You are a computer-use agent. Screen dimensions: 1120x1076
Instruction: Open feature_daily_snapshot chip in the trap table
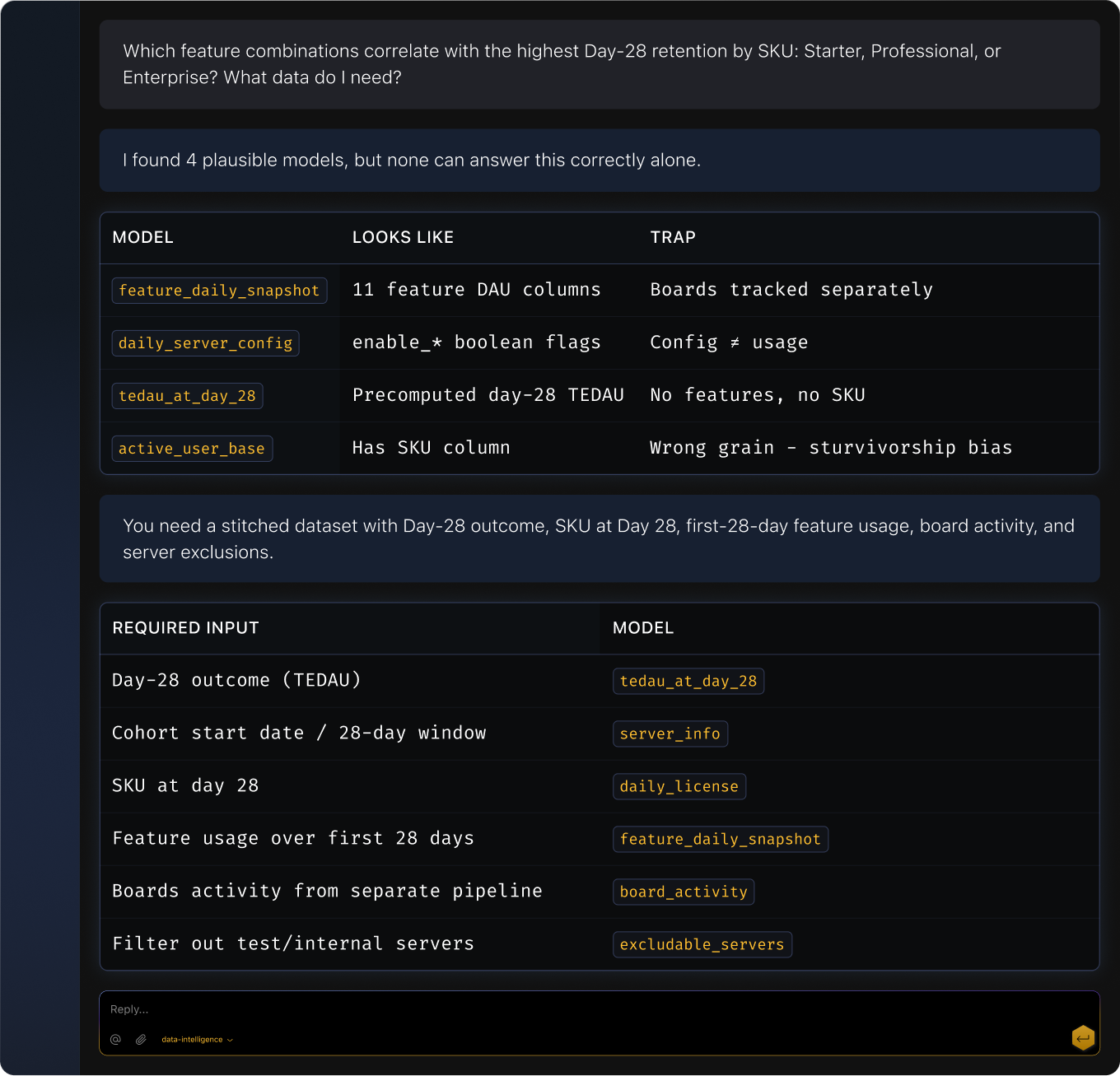(219, 291)
